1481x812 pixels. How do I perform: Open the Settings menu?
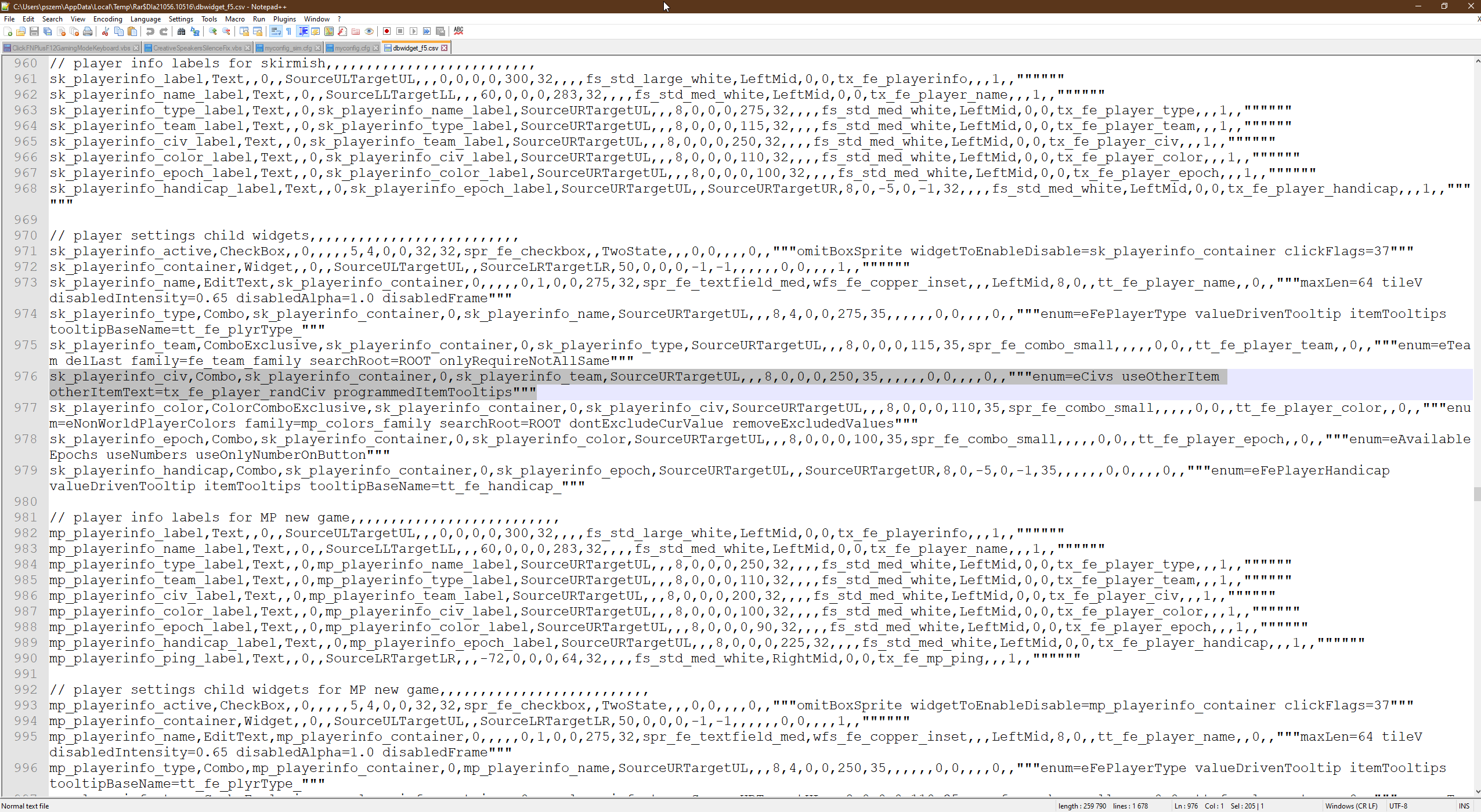(x=181, y=19)
